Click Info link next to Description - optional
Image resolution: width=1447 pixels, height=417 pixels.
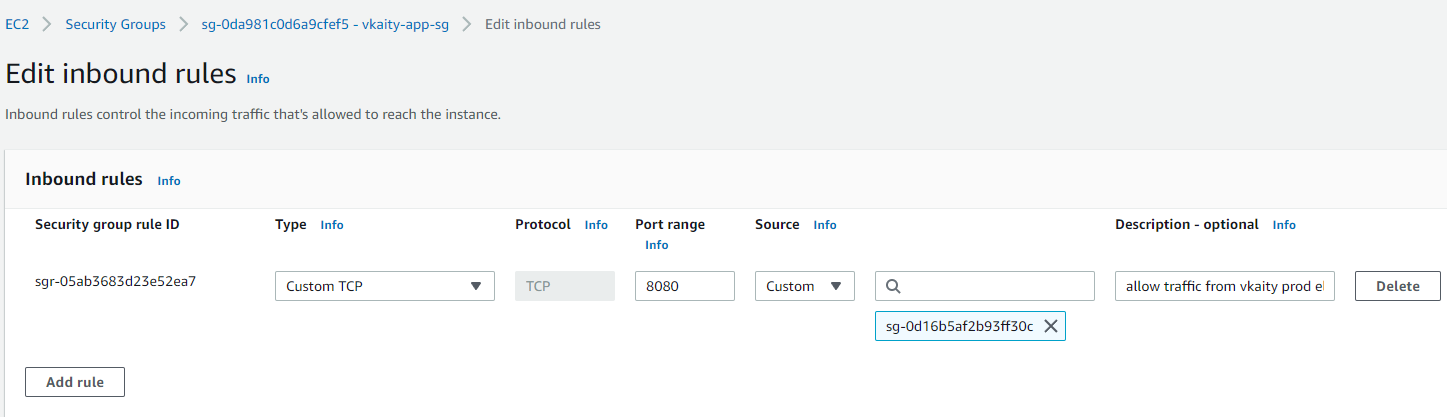(x=1284, y=225)
